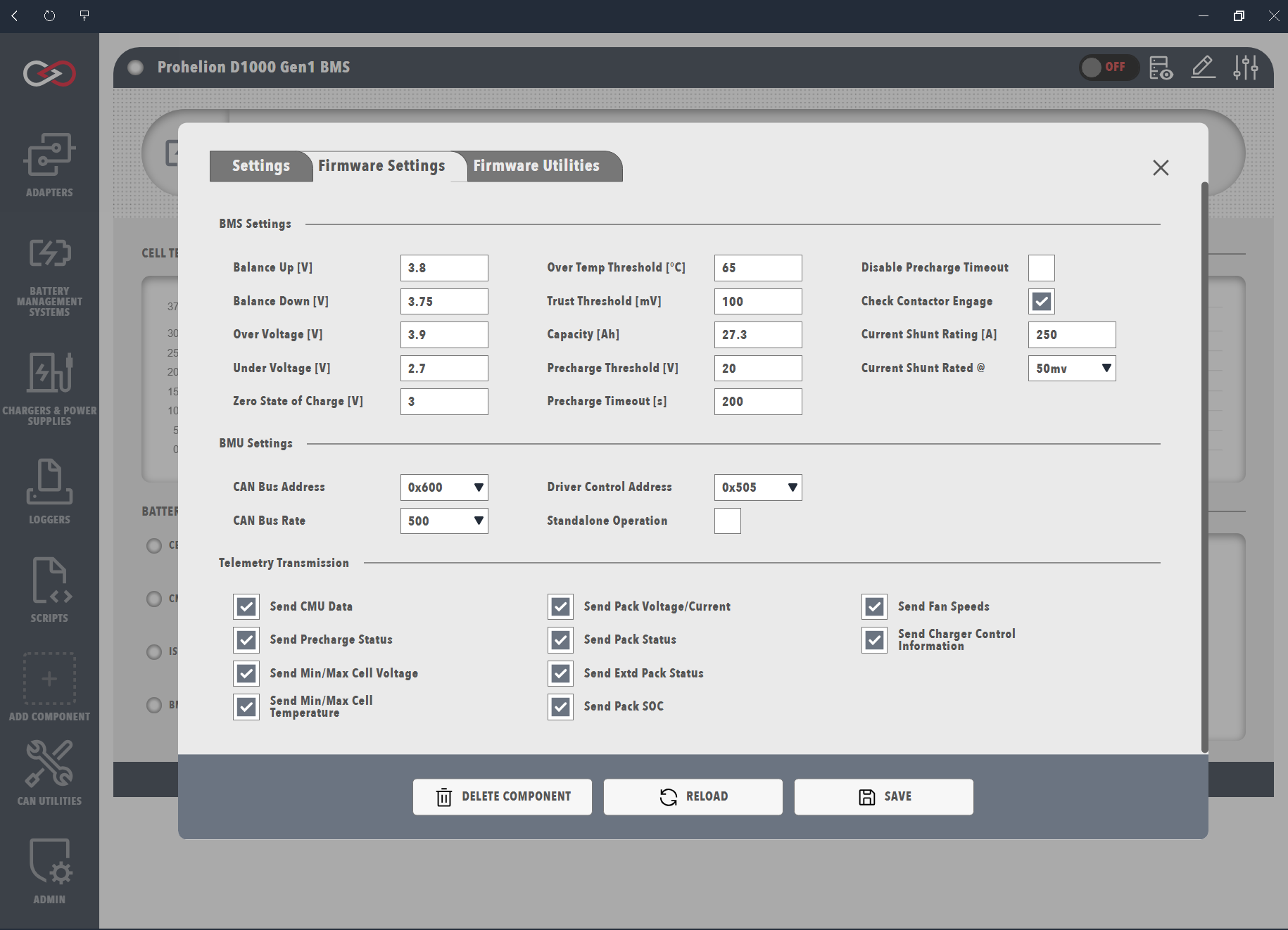Image resolution: width=1288 pixels, height=930 pixels.
Task: Uncheck Send Pack SOC
Action: pyautogui.click(x=560, y=706)
